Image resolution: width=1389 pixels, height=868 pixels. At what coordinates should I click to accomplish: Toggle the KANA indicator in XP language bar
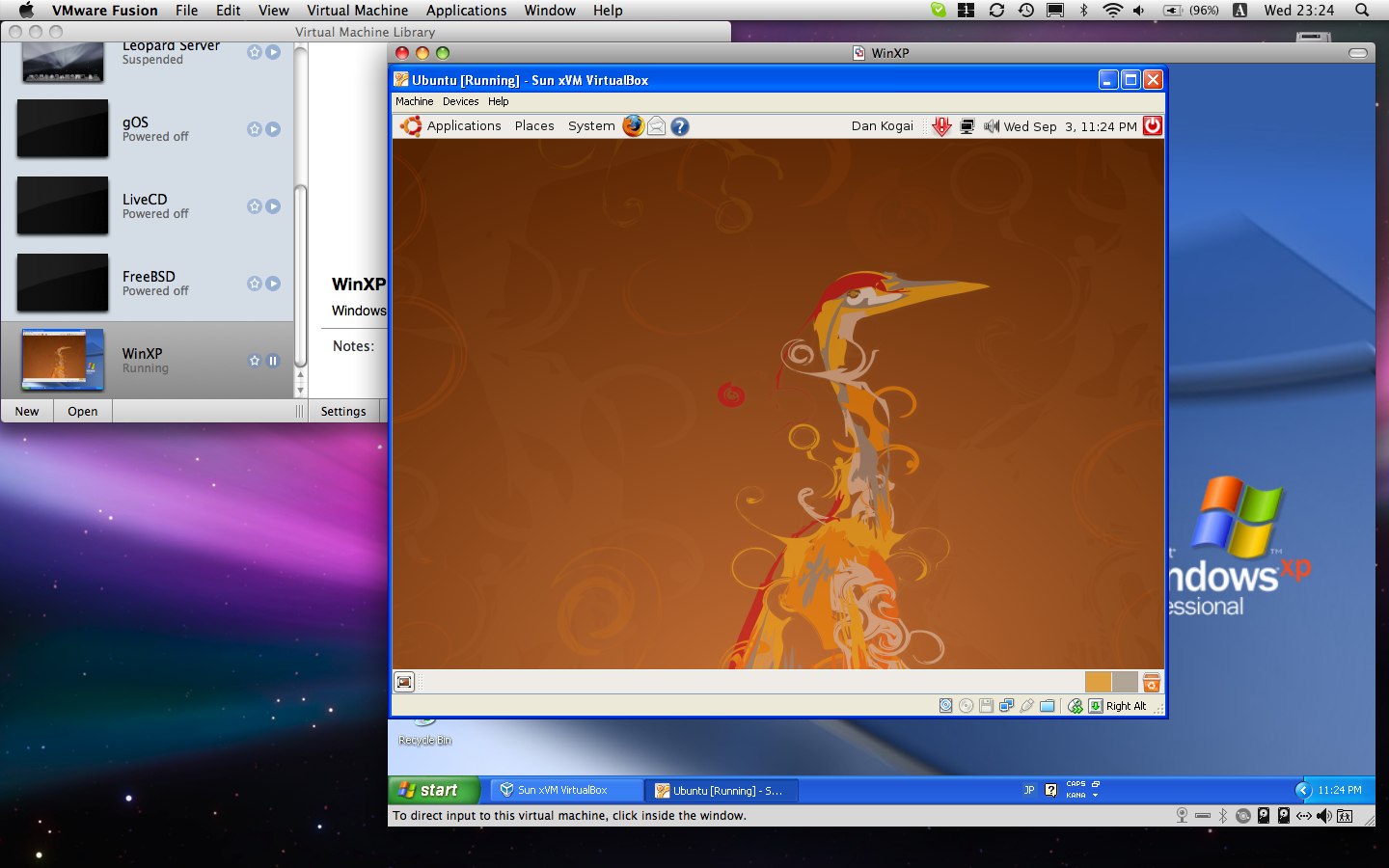coord(1076,796)
